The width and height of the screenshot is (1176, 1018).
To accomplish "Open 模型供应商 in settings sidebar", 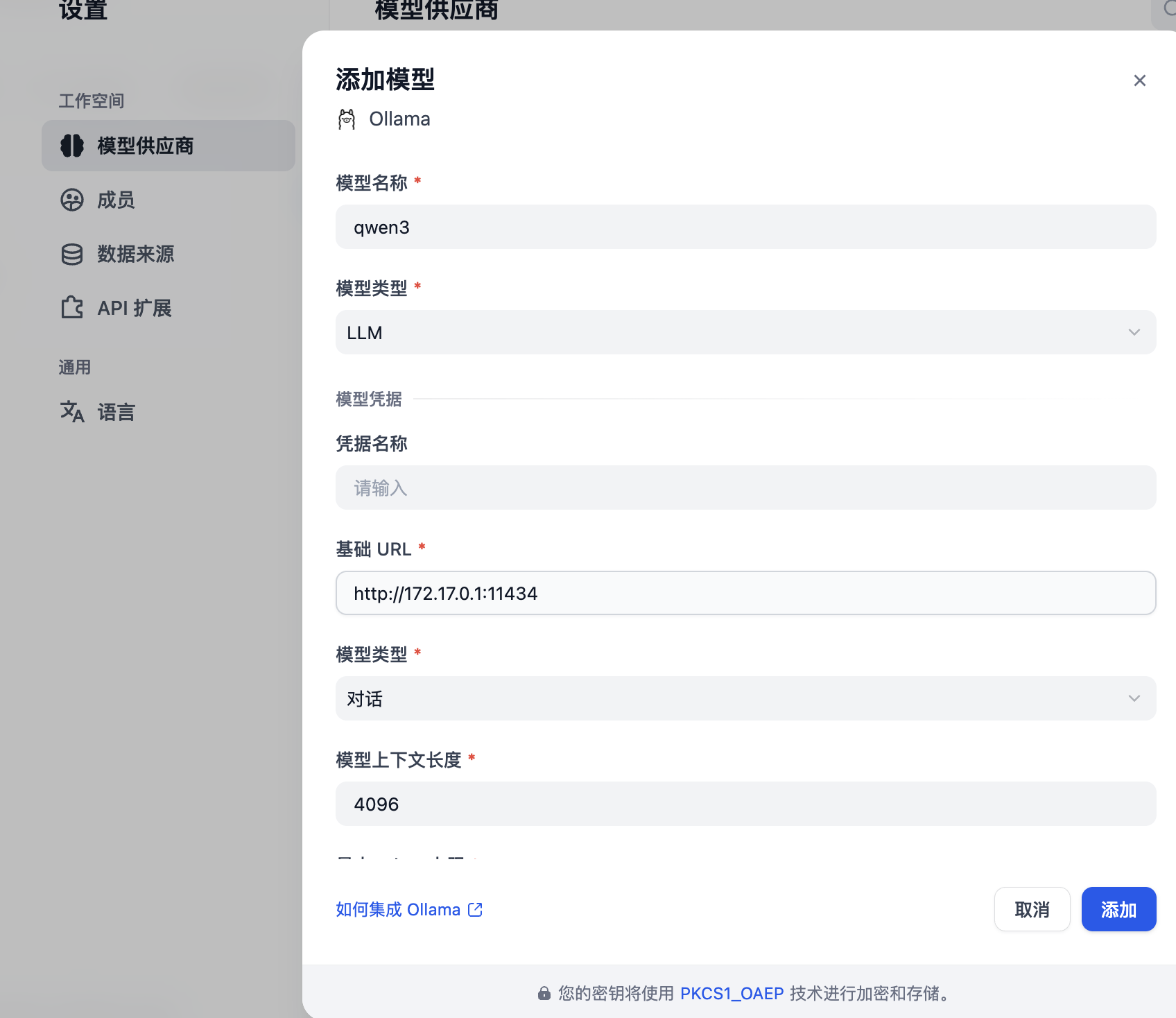I will coord(168,146).
